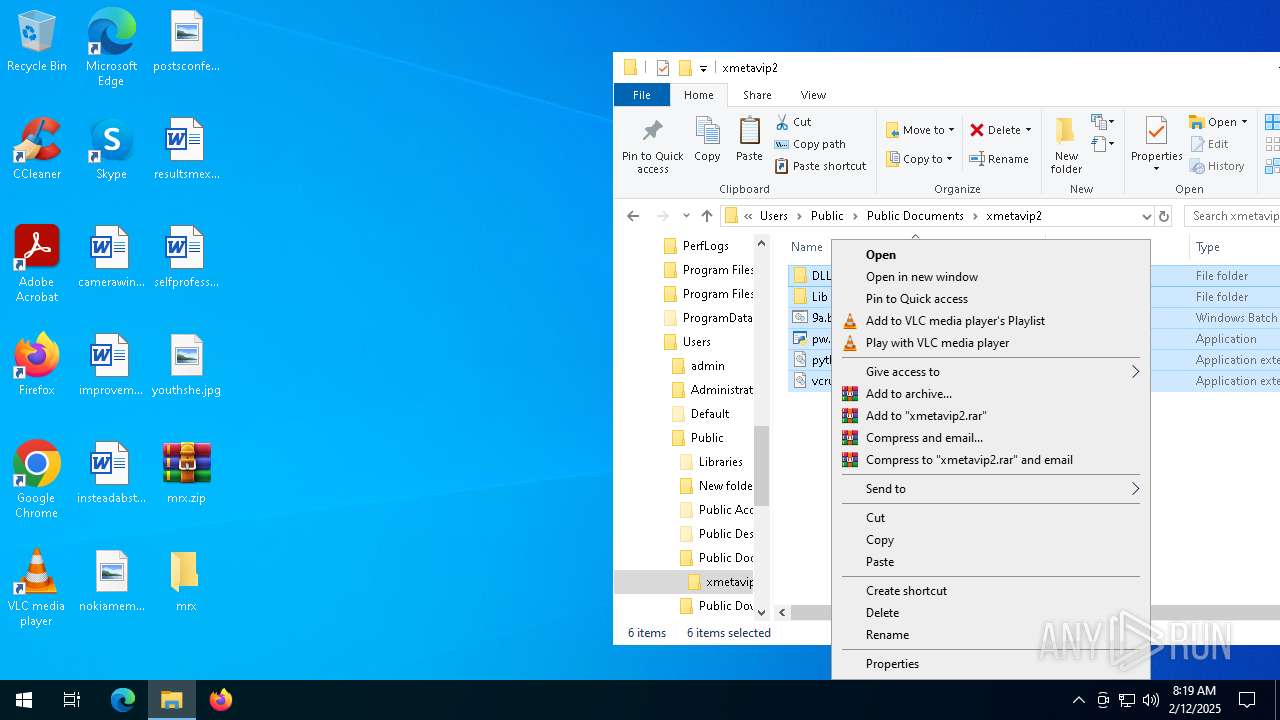Open Task View on taskbar

coord(72,700)
